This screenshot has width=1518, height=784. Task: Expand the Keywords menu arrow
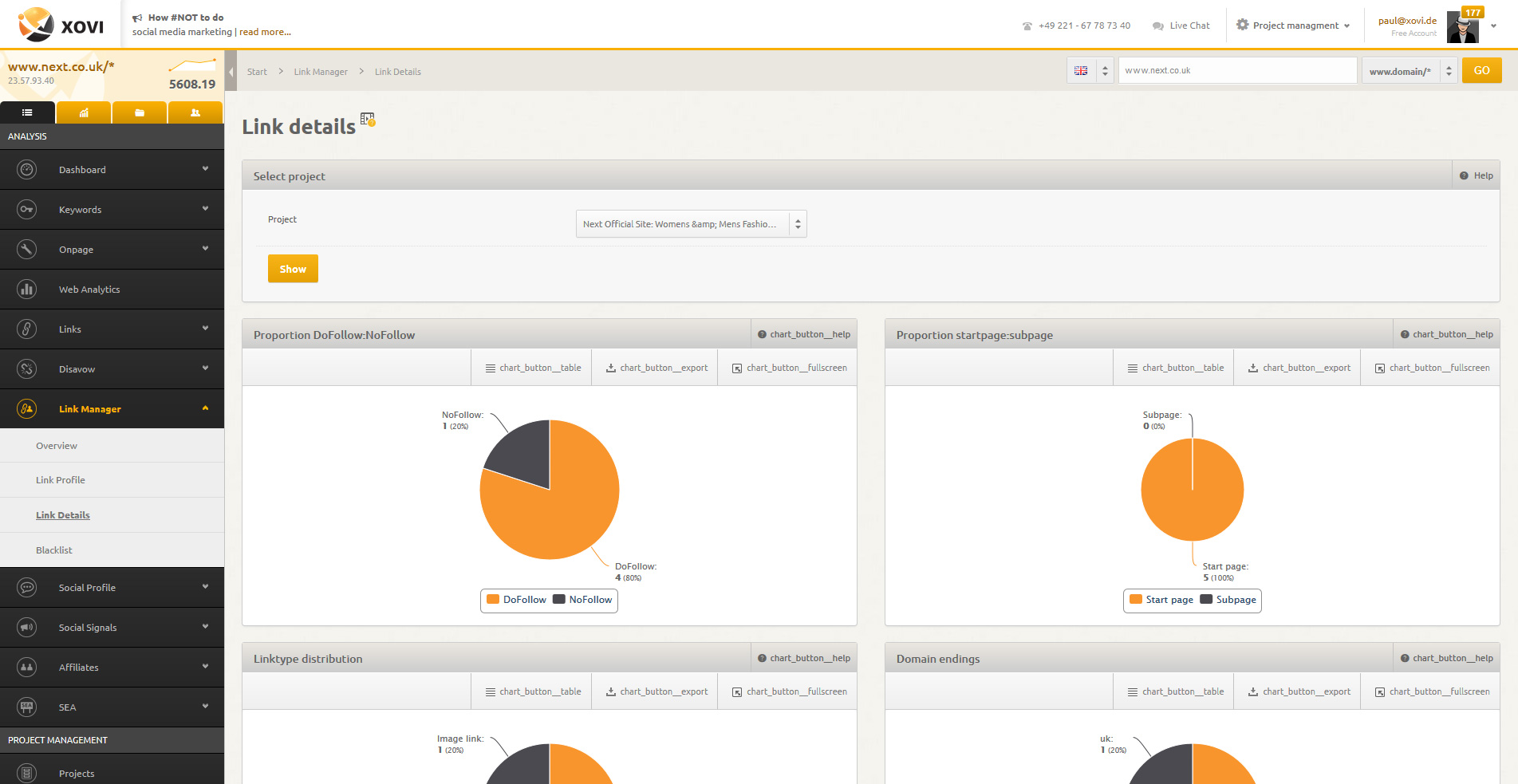click(x=205, y=209)
